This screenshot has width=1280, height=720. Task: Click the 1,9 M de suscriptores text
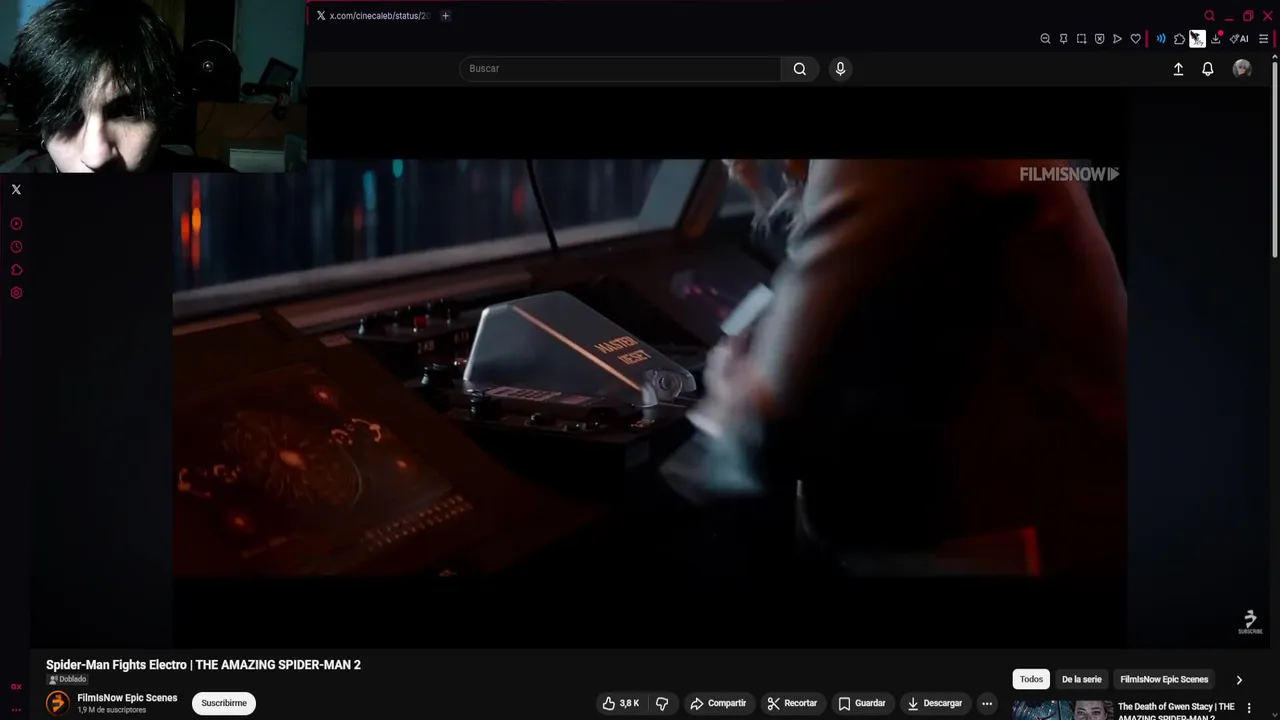[112, 710]
